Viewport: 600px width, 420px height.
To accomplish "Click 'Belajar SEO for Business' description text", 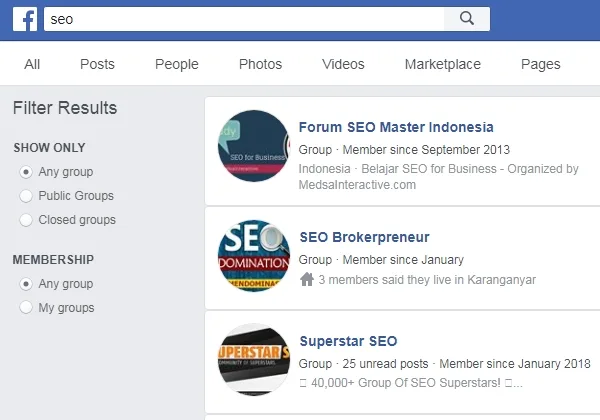I will click(429, 169).
